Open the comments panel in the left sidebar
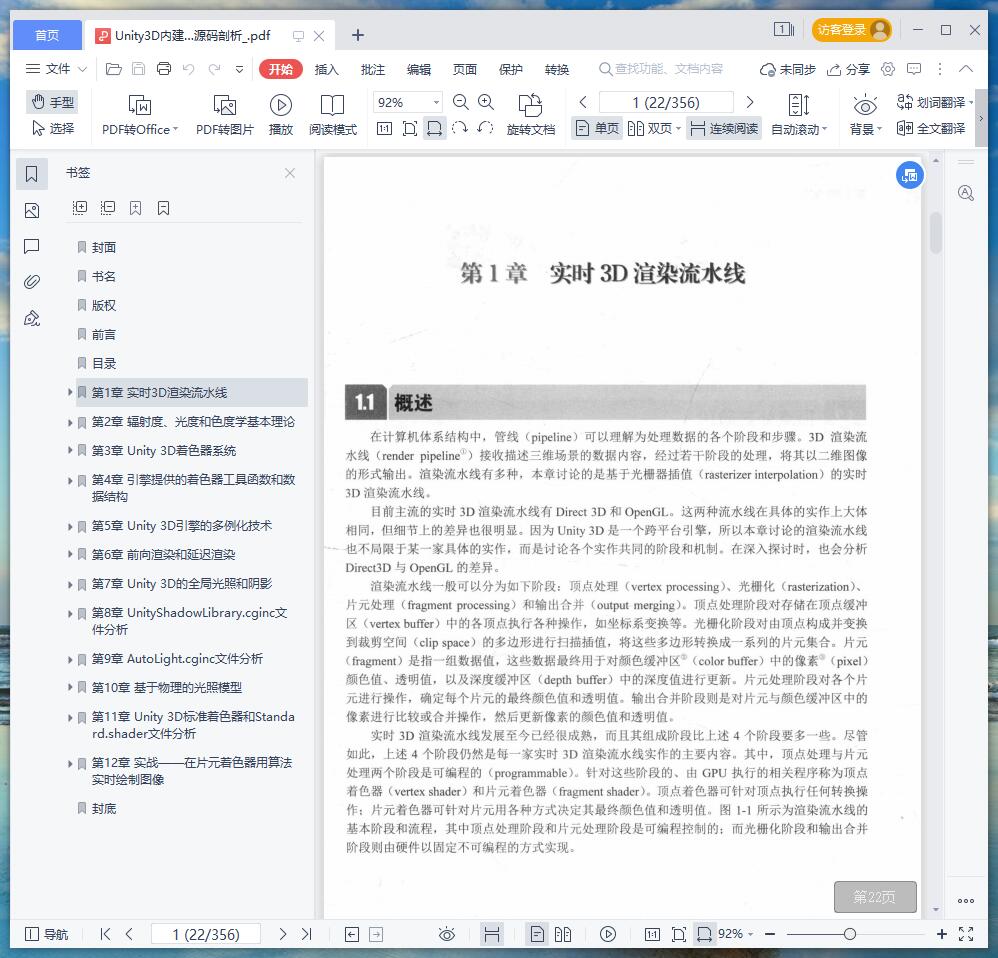The height and width of the screenshot is (958, 998). point(32,246)
